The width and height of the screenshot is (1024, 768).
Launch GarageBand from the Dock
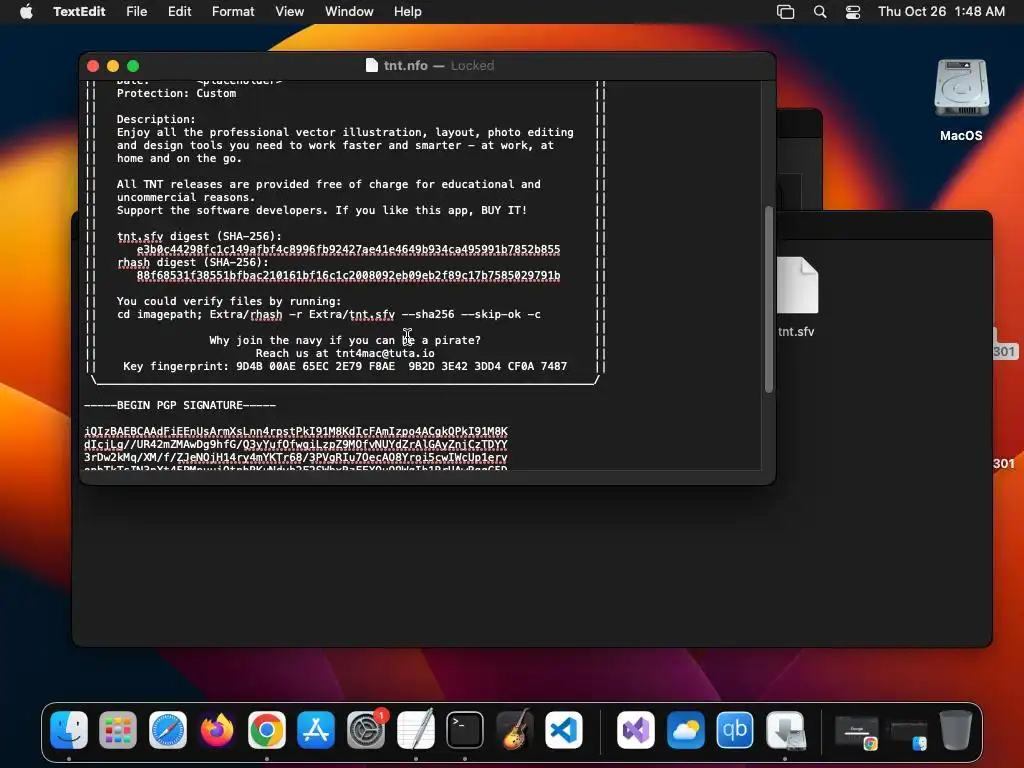514,730
